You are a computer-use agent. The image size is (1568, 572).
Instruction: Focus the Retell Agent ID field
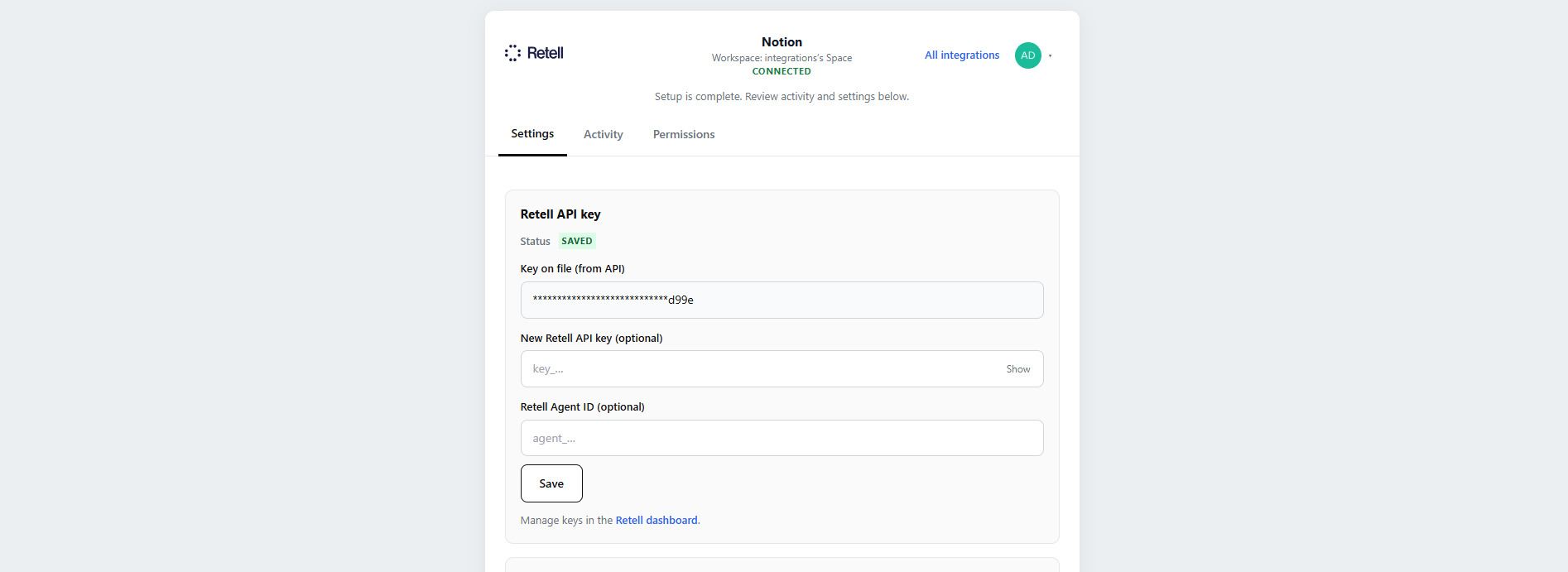coord(782,438)
